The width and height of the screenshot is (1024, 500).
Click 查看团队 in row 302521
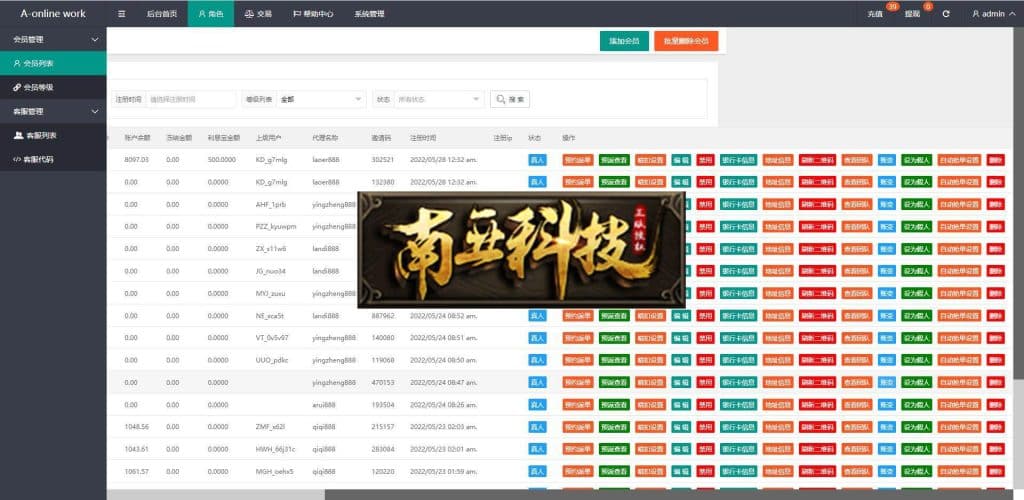pos(857,160)
